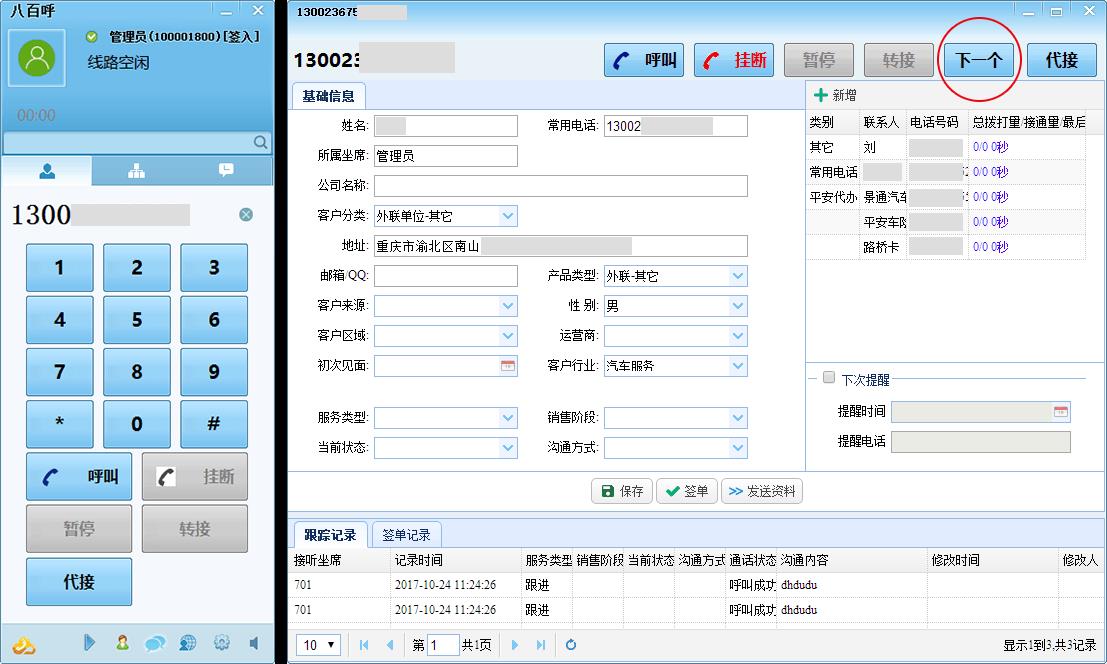This screenshot has height=664, width=1107.
Task: Open the 性别 gender dropdown
Action: [738, 306]
